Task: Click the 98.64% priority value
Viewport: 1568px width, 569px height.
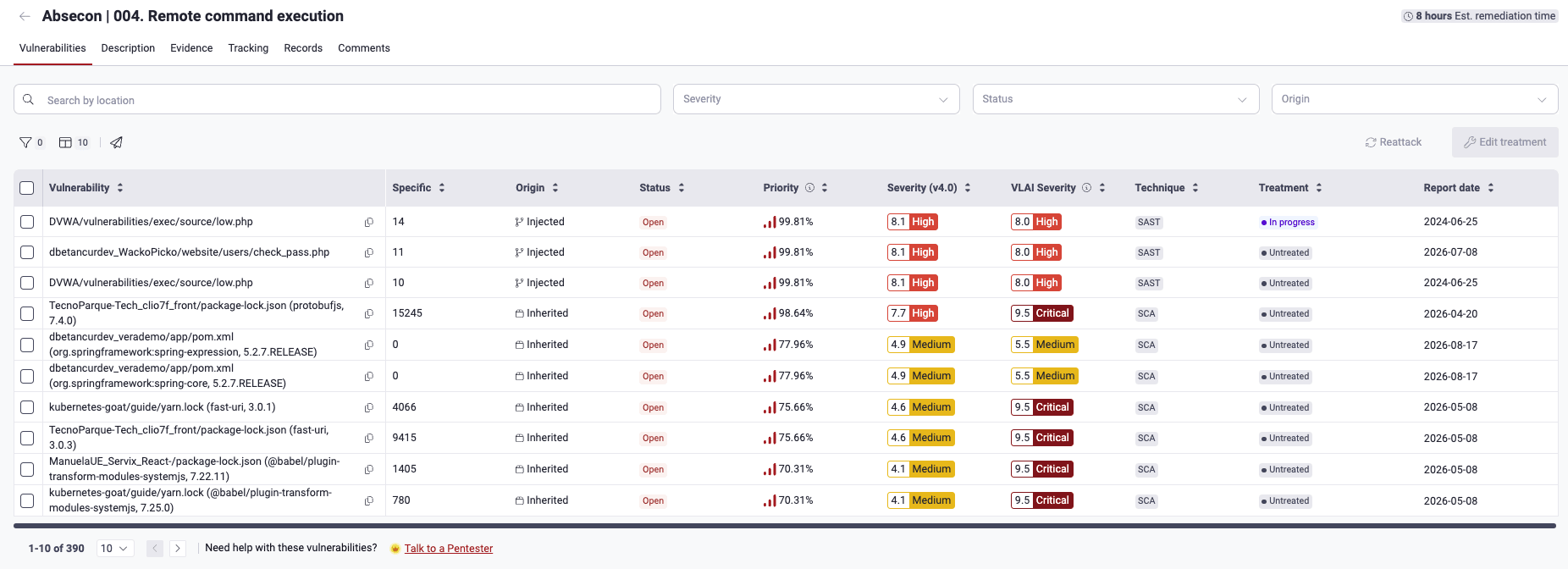Action: [796, 313]
